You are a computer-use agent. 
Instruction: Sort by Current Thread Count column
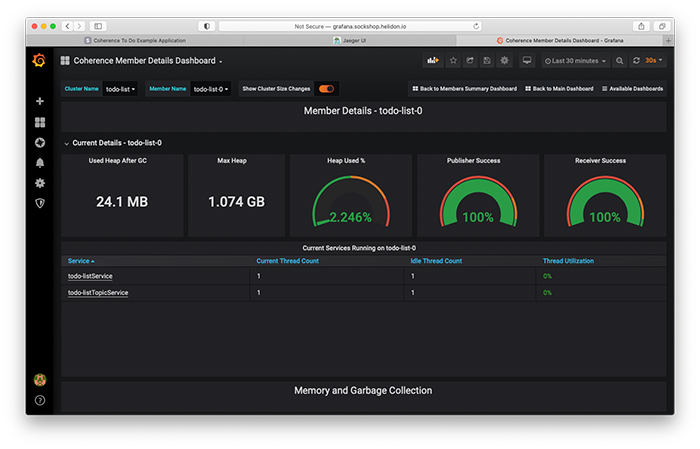click(x=288, y=261)
